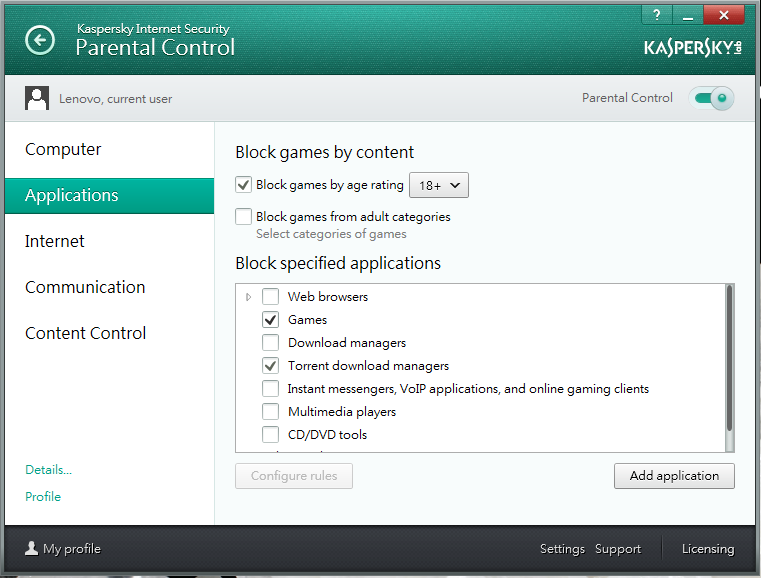Switch to the Internet section
The height and width of the screenshot is (578, 761).
[55, 242]
